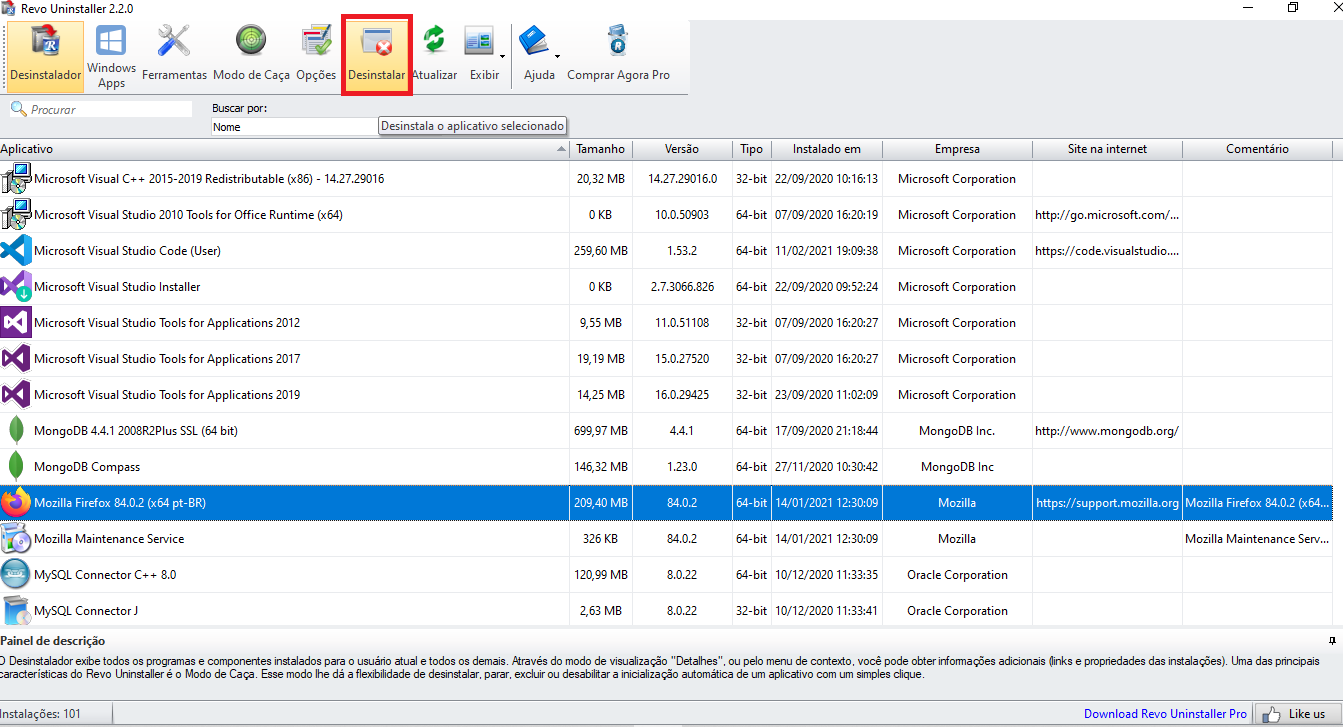1343x727 pixels.
Task: Click the Desinstalar uninstall button
Action: tap(376, 56)
